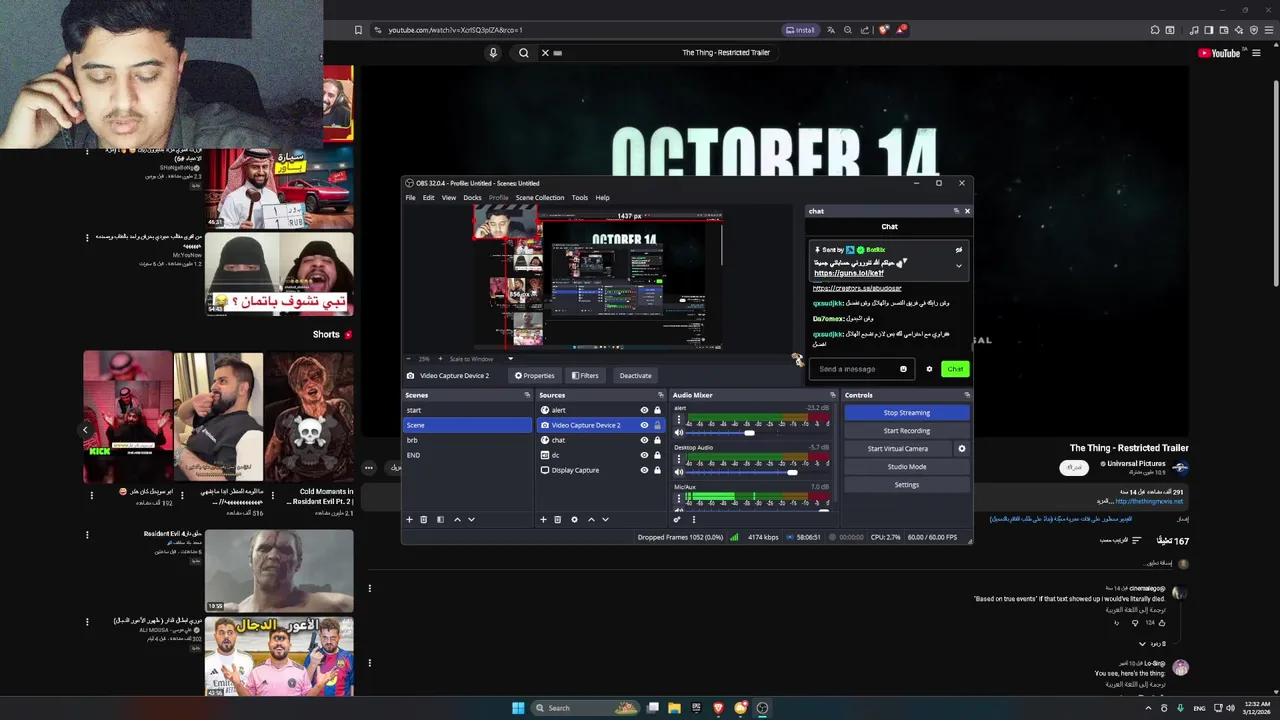Open the File menu in OBS

(x=410, y=198)
